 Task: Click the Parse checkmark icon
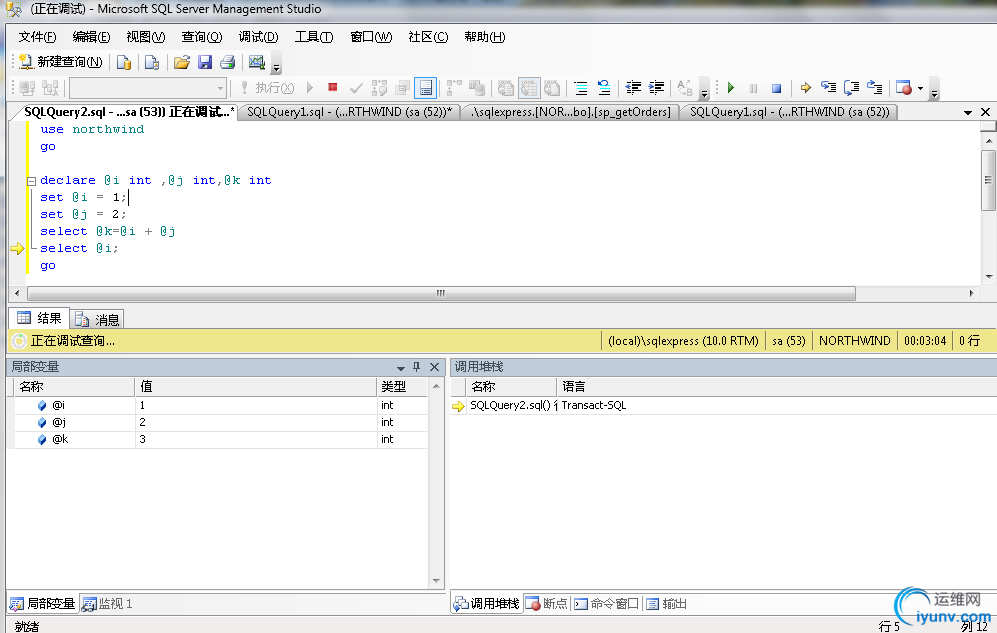356,88
